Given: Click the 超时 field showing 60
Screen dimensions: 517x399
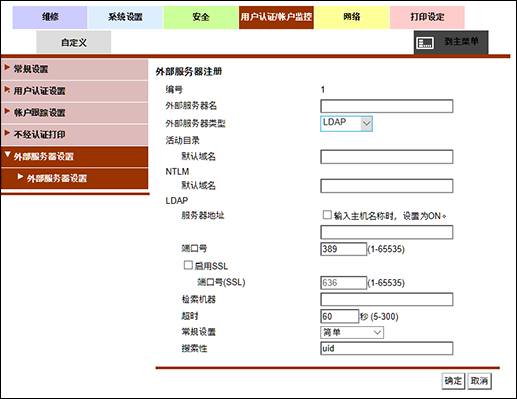Looking at the screenshot, I should coord(340,316).
